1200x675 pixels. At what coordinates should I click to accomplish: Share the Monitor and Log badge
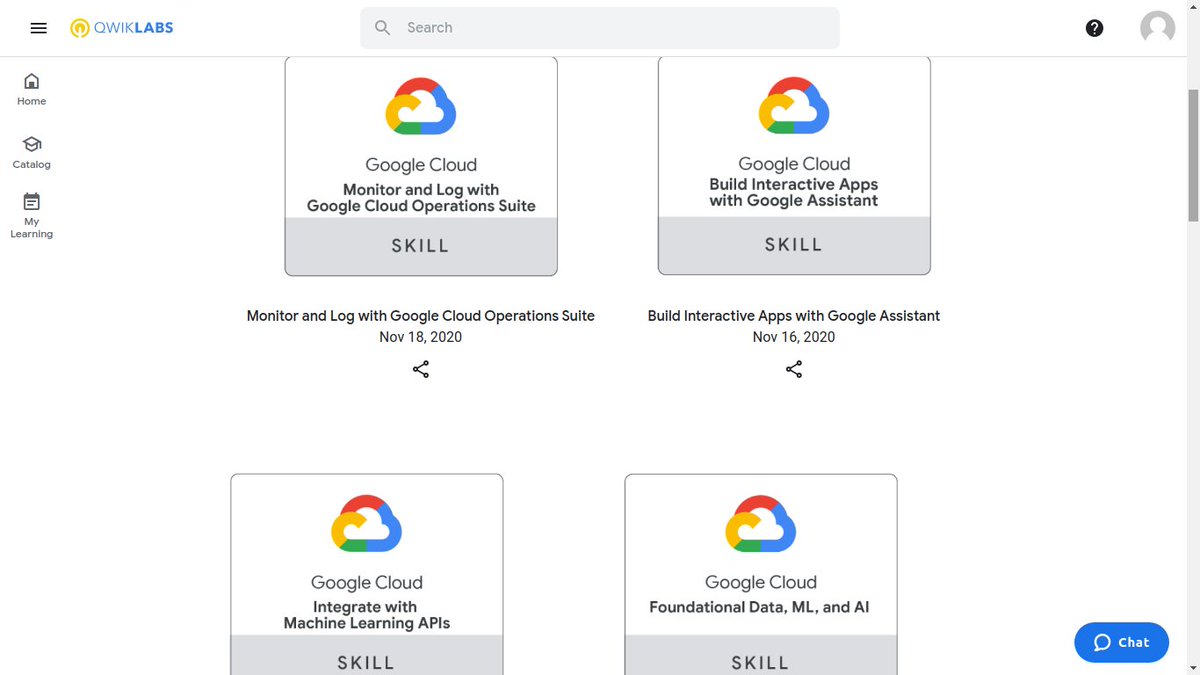421,369
